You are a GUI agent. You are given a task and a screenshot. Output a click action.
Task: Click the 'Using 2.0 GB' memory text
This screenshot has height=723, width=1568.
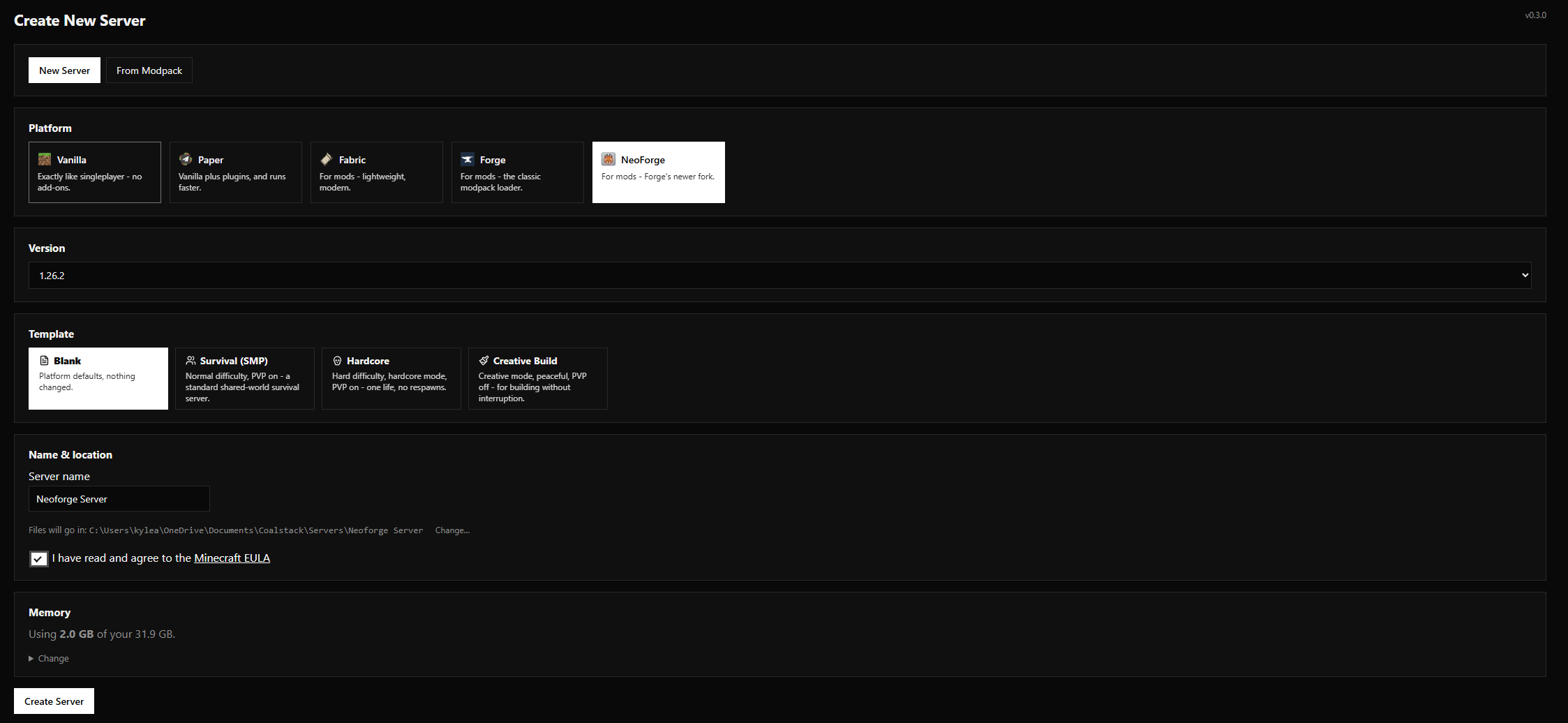pos(102,634)
